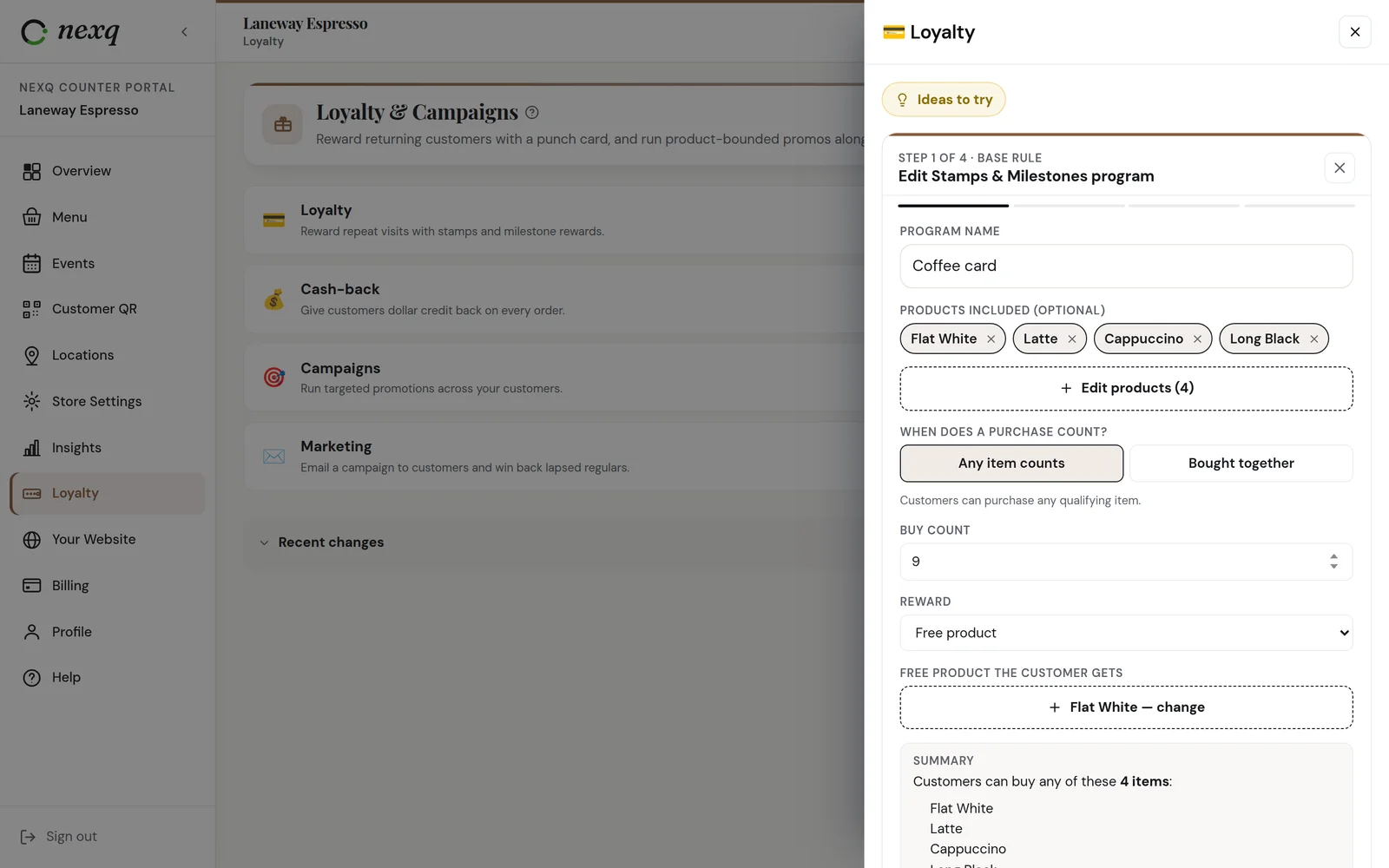Screen dimensions: 1389x868
Task: Click the nexq logo icon
Action: pos(34,32)
